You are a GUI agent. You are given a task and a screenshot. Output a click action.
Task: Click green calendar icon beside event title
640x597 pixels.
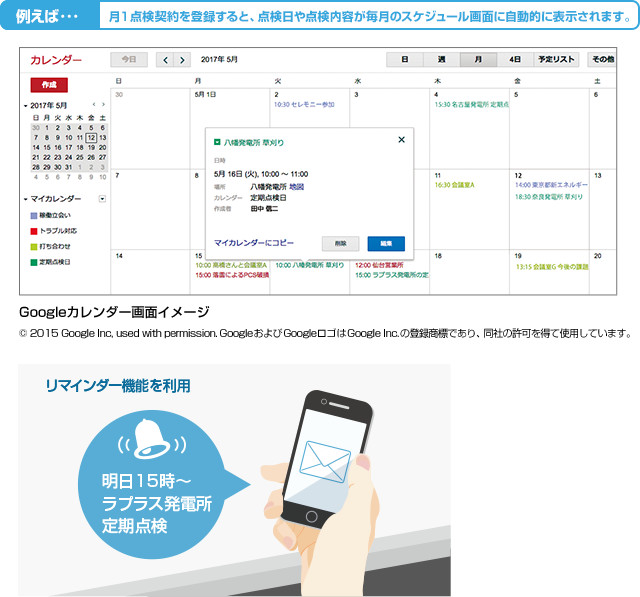(x=217, y=142)
